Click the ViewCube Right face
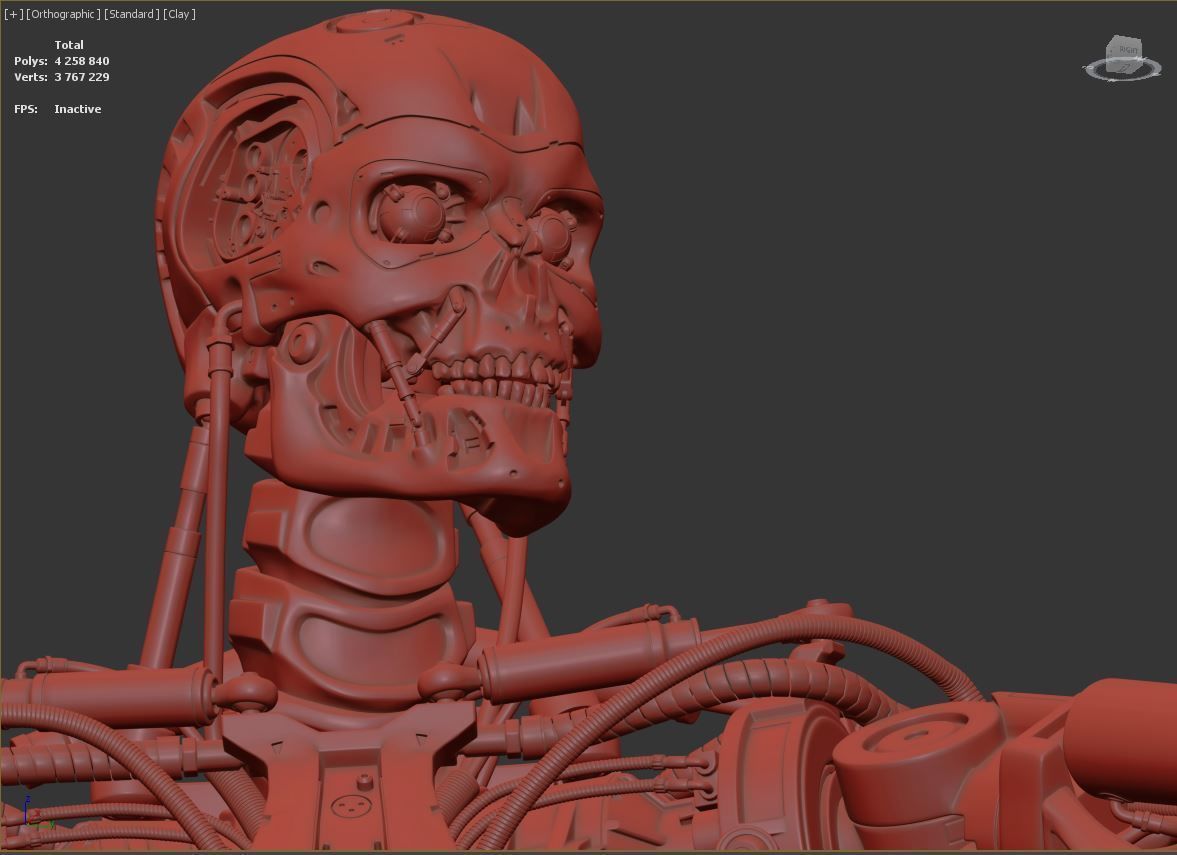Viewport: 1177px width, 855px height. [x=1125, y=52]
